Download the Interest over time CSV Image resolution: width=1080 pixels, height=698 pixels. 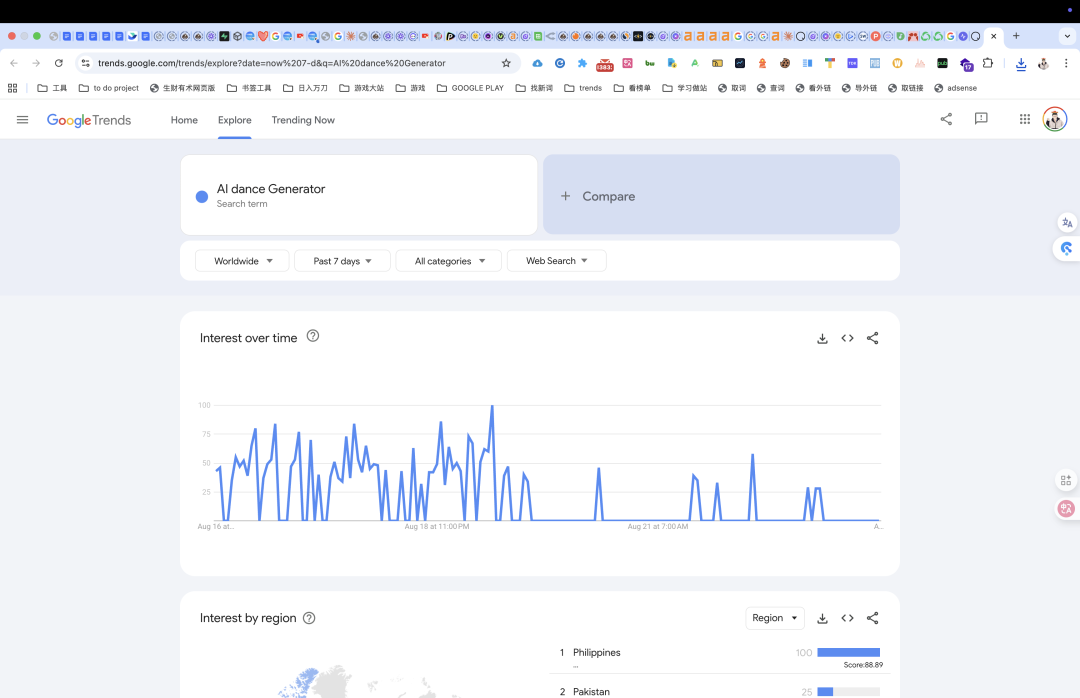tap(822, 338)
